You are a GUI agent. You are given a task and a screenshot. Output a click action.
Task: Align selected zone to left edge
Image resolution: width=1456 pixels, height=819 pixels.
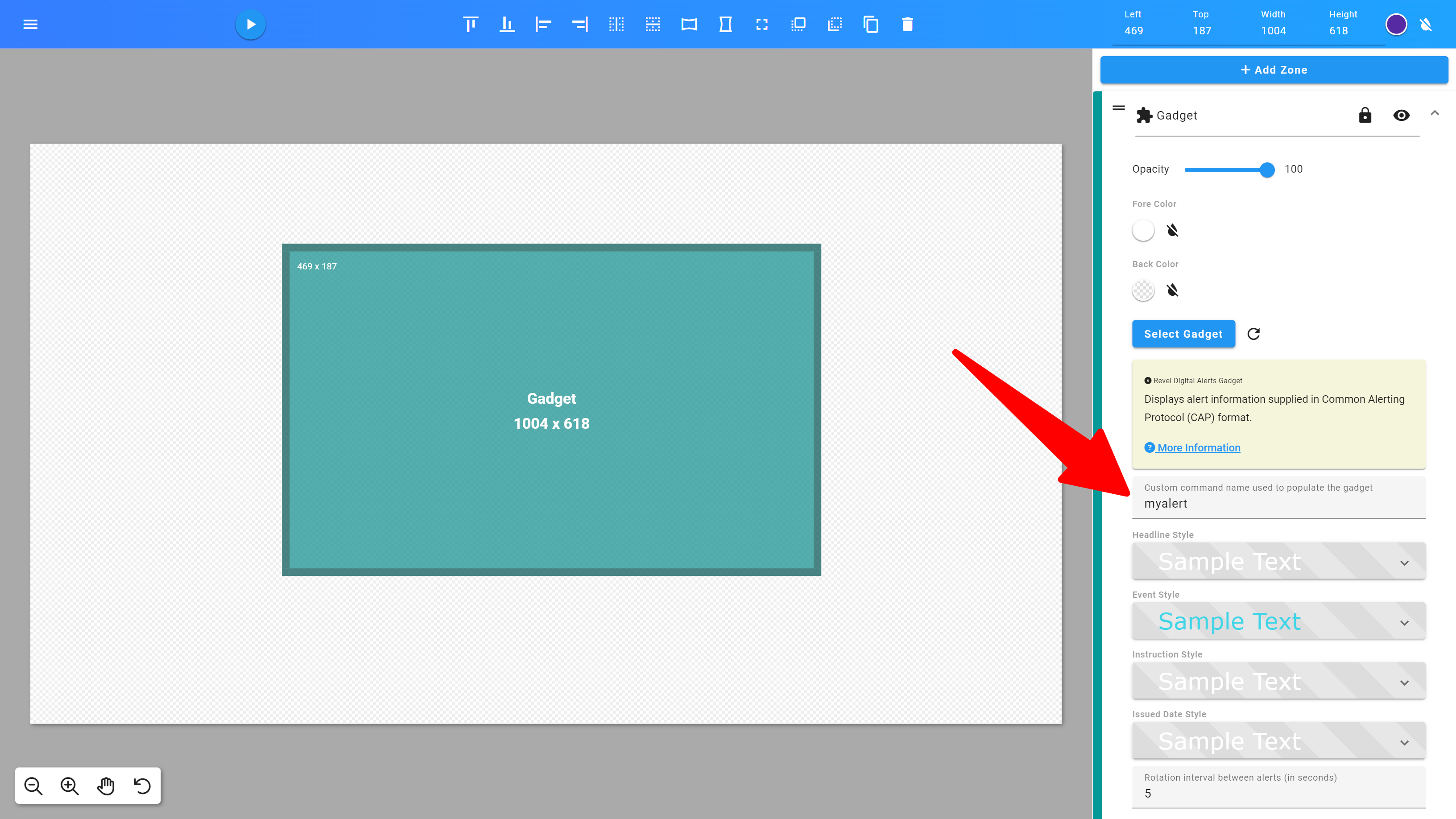(543, 24)
